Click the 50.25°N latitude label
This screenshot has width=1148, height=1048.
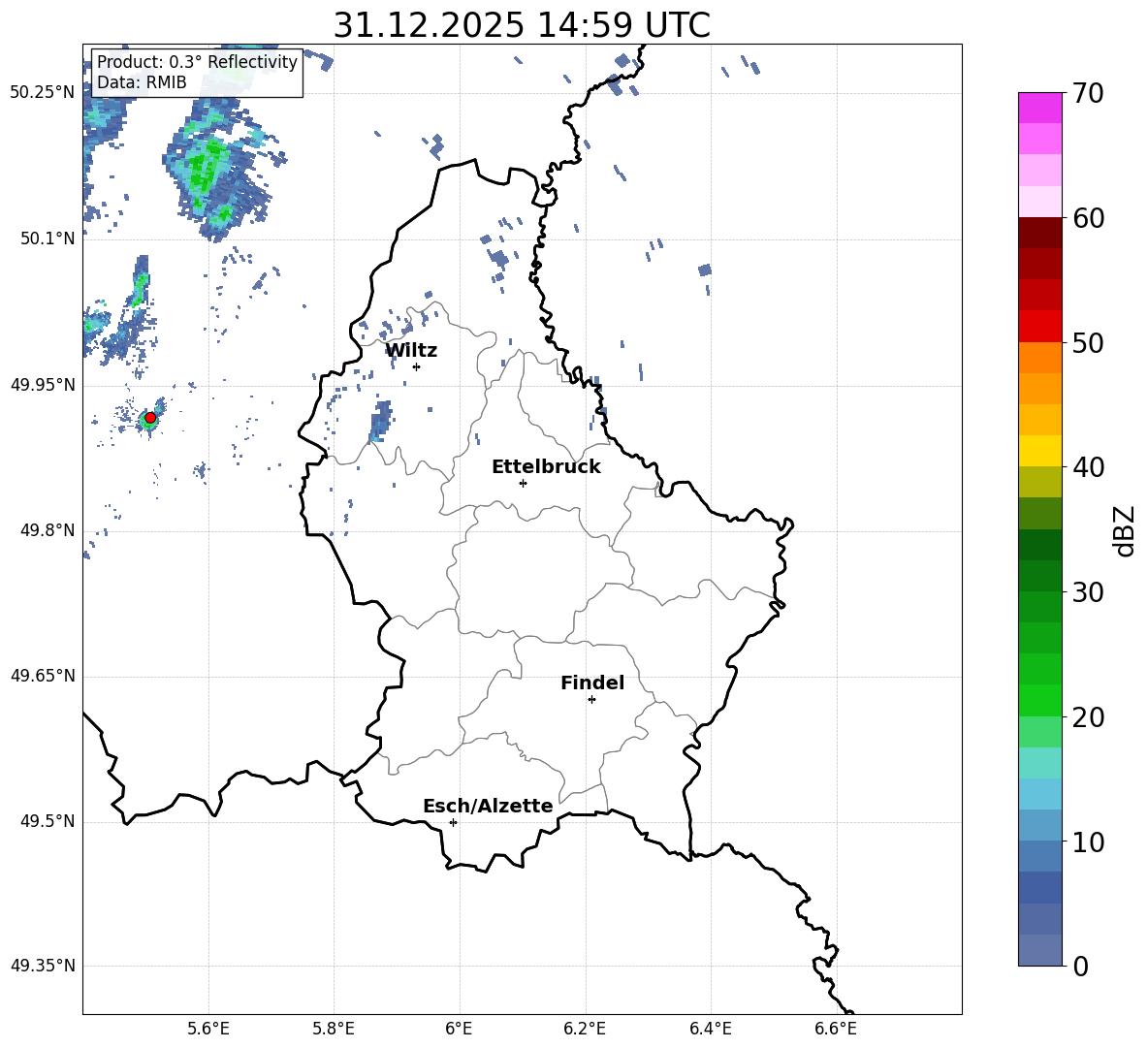click(43, 93)
